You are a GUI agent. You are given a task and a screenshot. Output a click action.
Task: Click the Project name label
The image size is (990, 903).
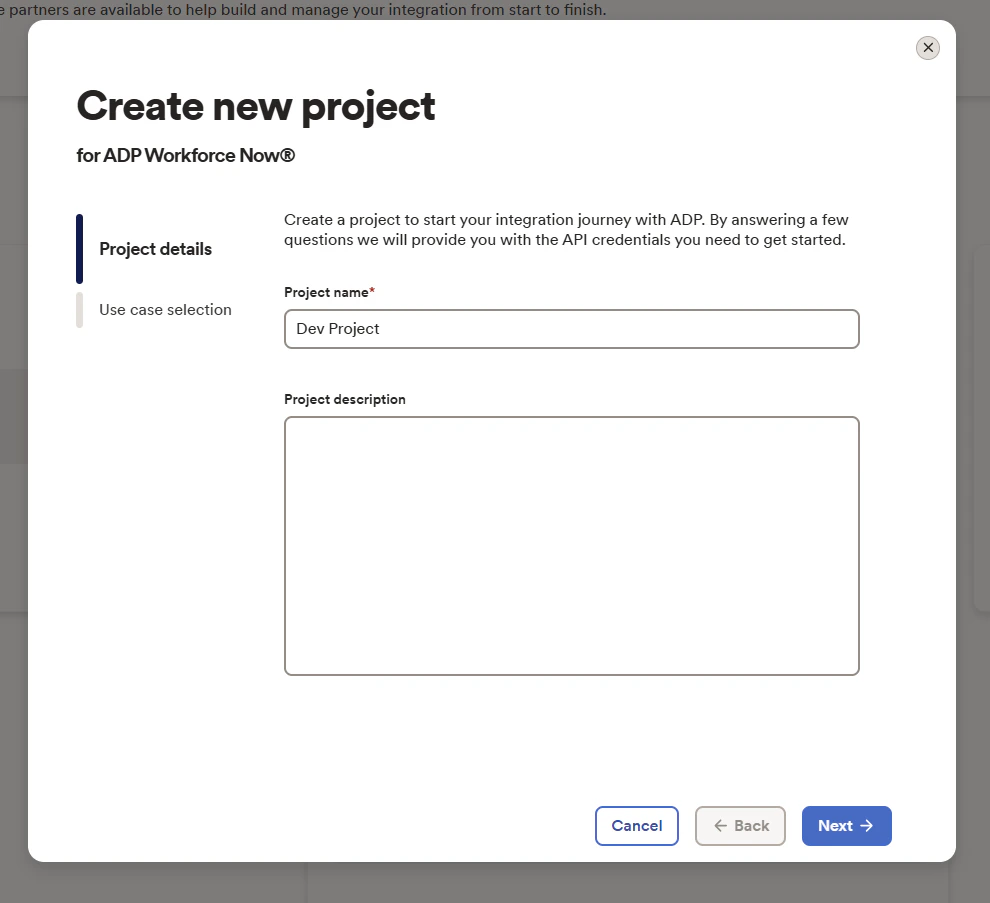tap(324, 292)
